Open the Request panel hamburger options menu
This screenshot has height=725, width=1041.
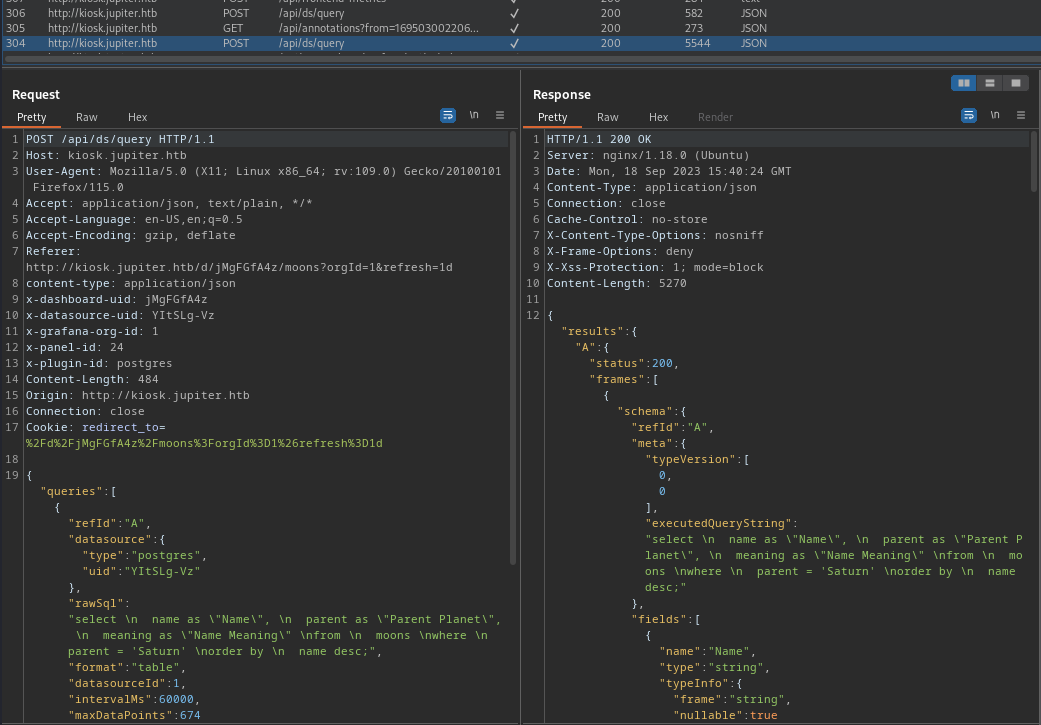pyautogui.click(x=500, y=115)
